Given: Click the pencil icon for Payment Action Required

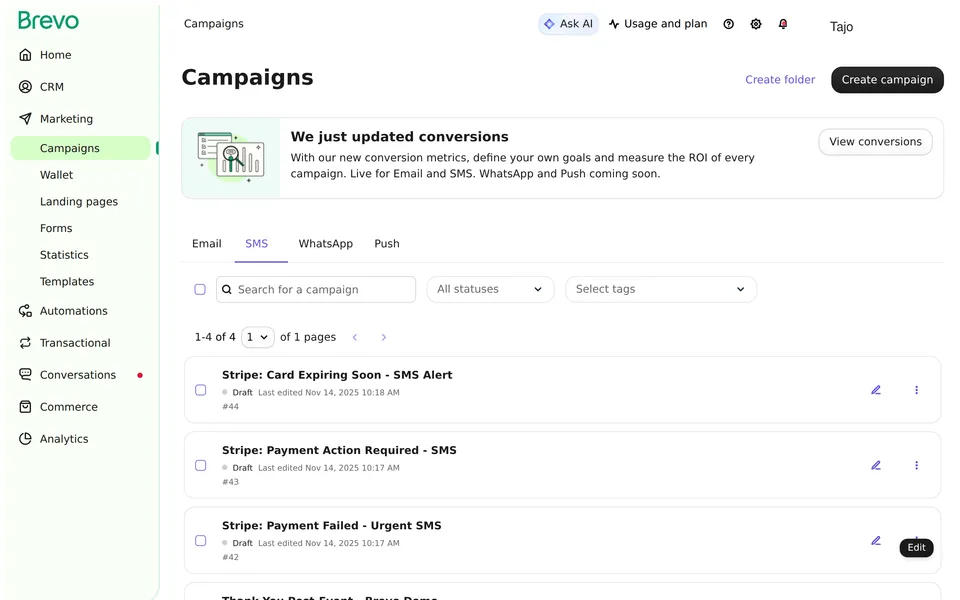Looking at the screenshot, I should pyautogui.click(x=876, y=465).
